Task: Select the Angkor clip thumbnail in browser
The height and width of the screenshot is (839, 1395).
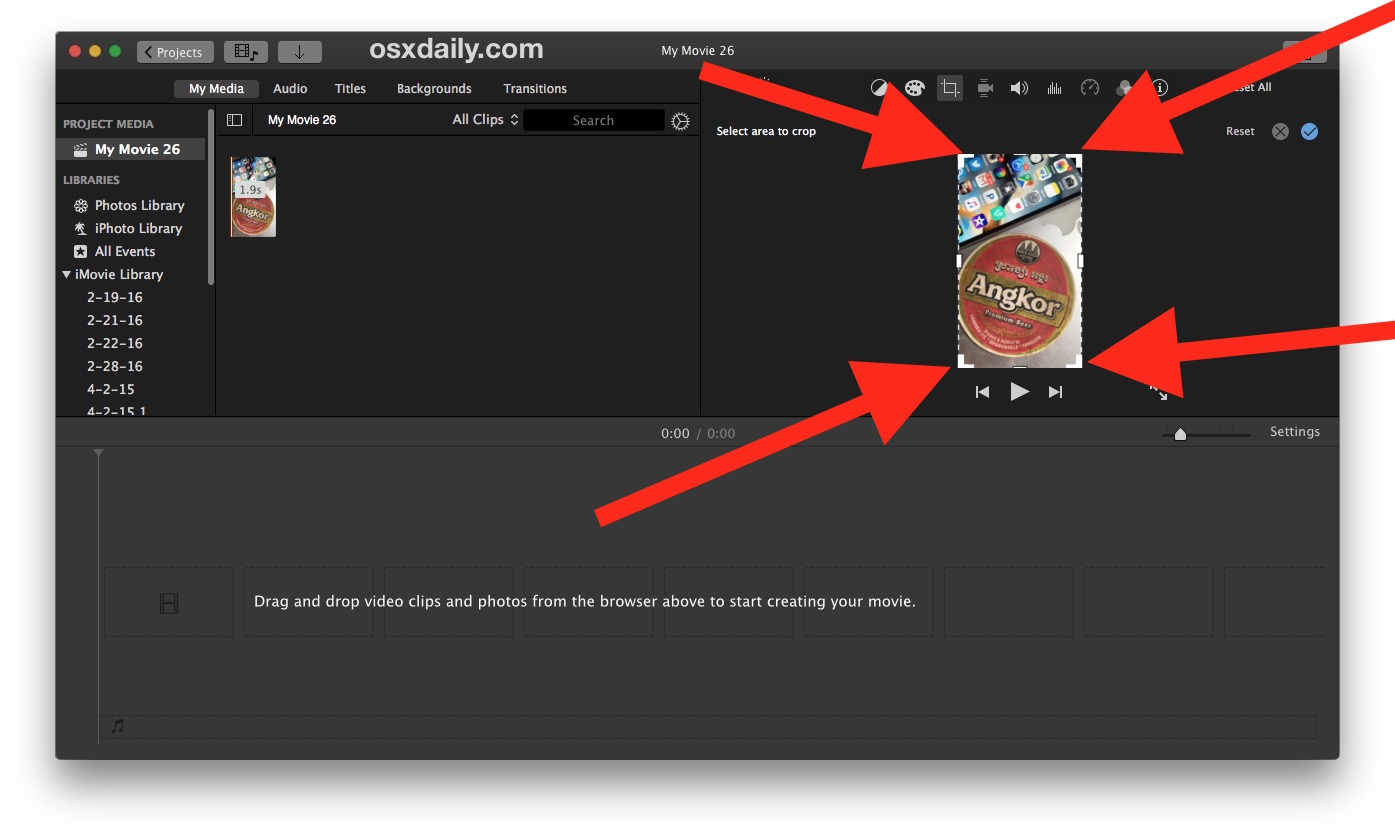Action: [x=253, y=196]
